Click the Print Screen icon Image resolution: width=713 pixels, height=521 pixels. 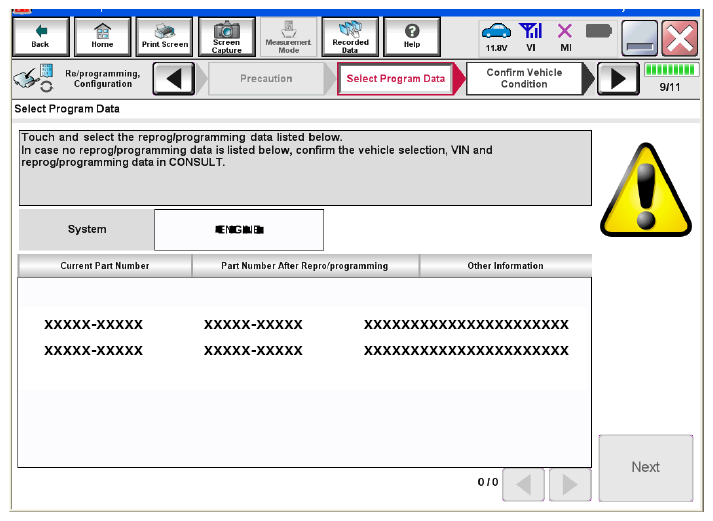[164, 36]
